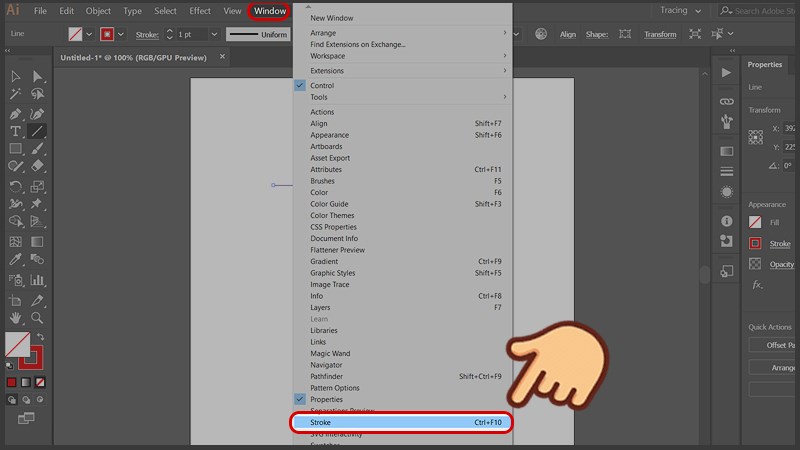
Task: Select the Eraser tool
Action: 38,167
